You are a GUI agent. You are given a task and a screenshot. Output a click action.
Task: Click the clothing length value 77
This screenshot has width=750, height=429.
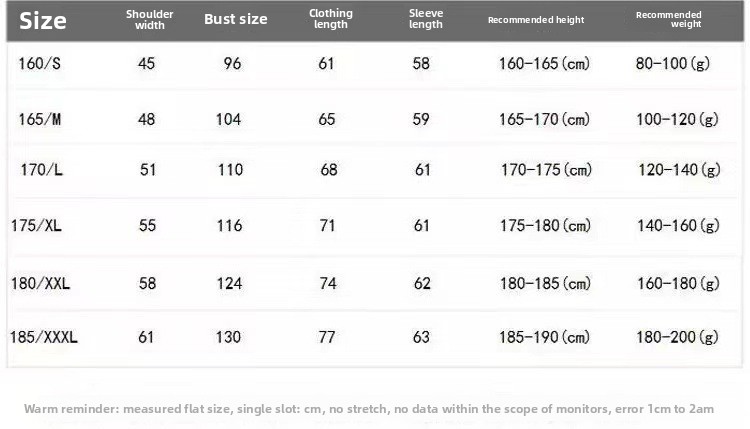pos(327,337)
